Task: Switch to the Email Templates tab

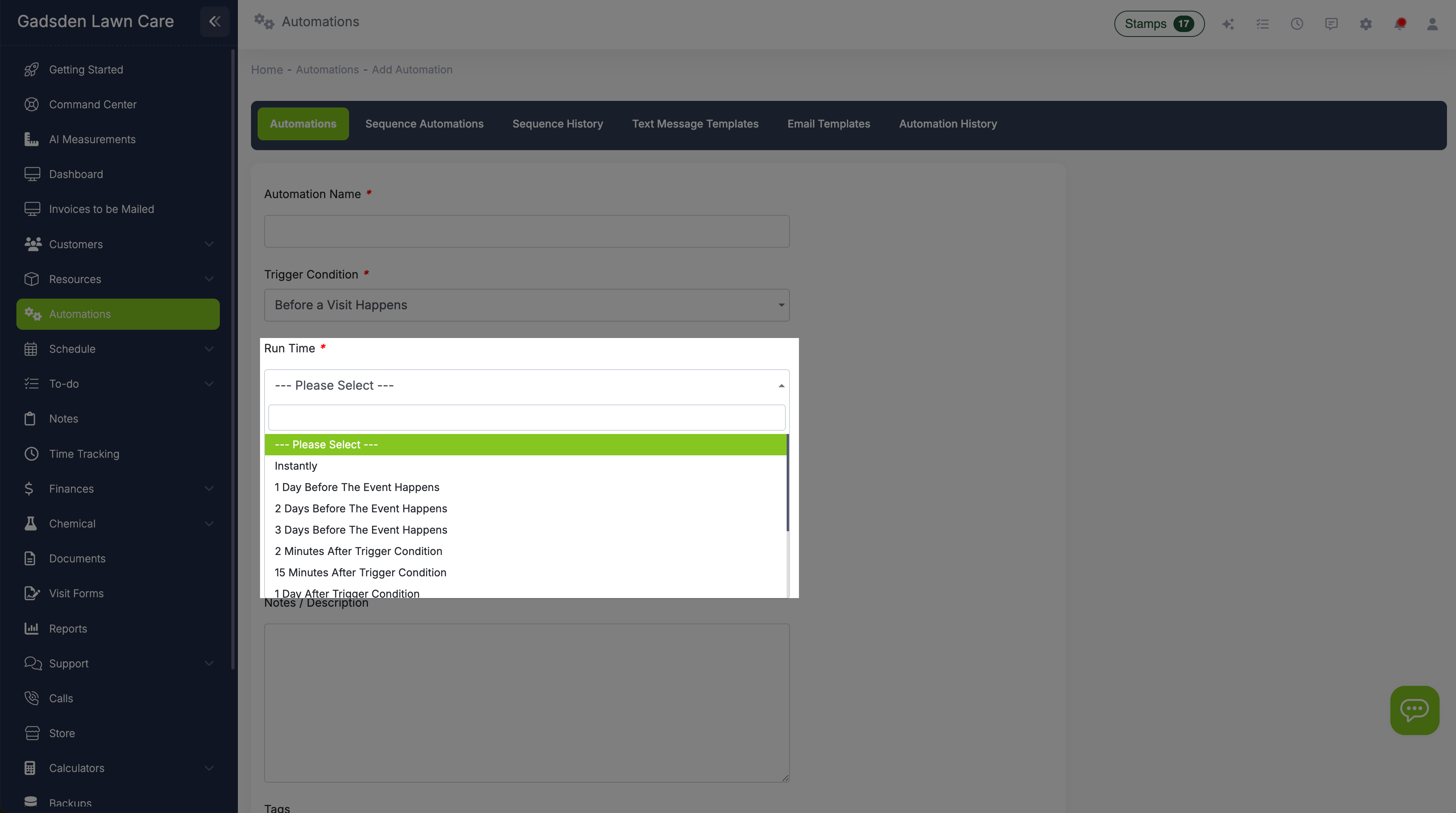Action: coord(828,124)
